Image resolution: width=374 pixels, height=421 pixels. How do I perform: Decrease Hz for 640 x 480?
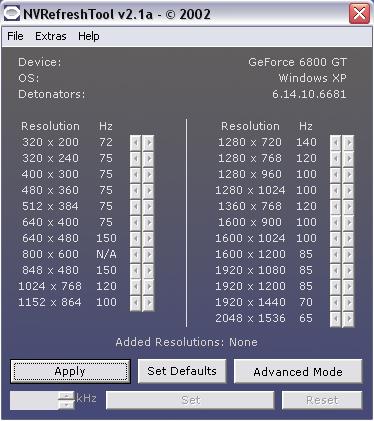(x=135, y=239)
